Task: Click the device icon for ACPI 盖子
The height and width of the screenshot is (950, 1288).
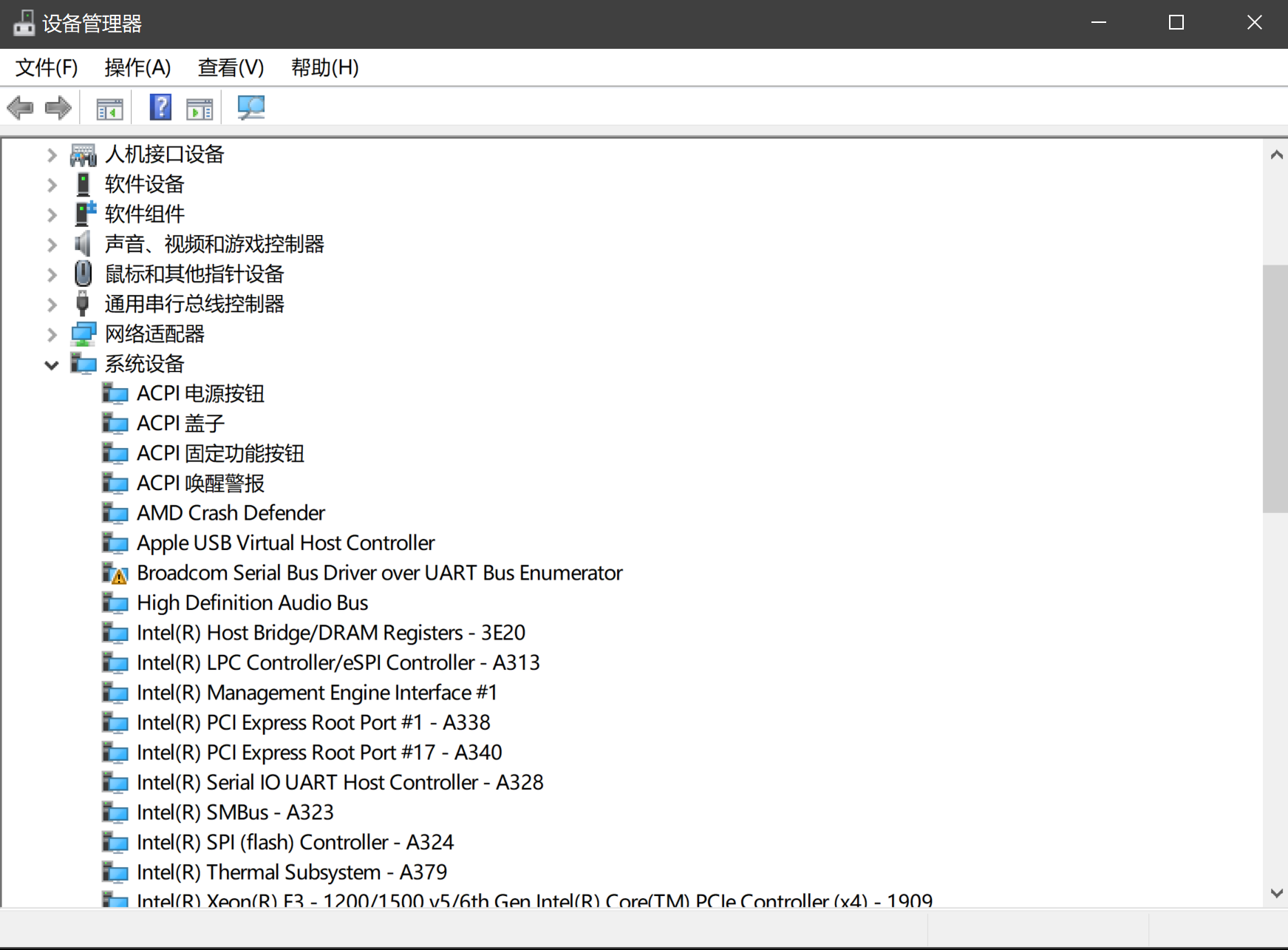Action: coord(115,424)
